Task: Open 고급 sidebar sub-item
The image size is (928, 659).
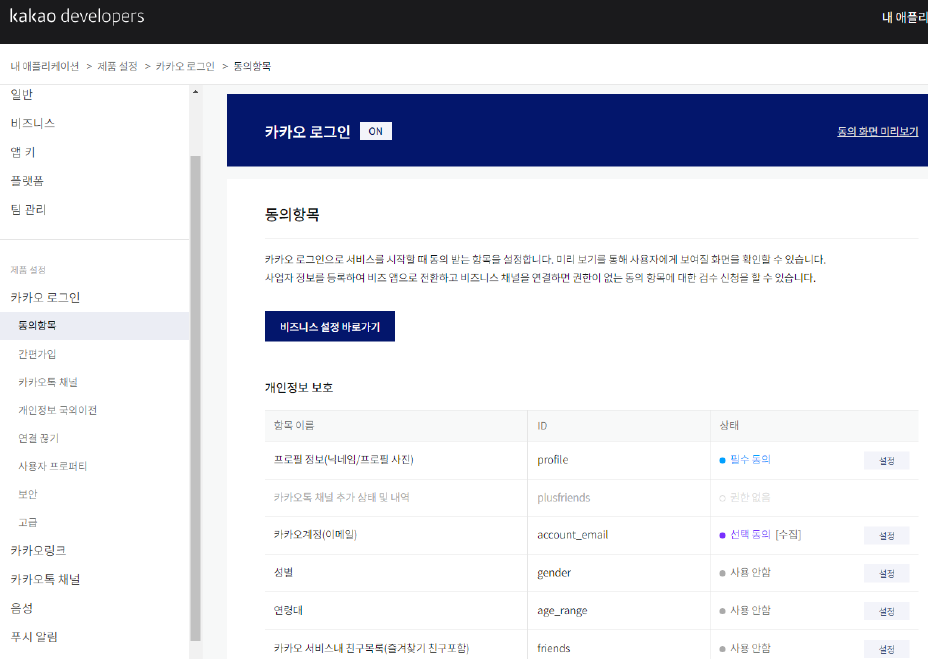Action: point(28,522)
